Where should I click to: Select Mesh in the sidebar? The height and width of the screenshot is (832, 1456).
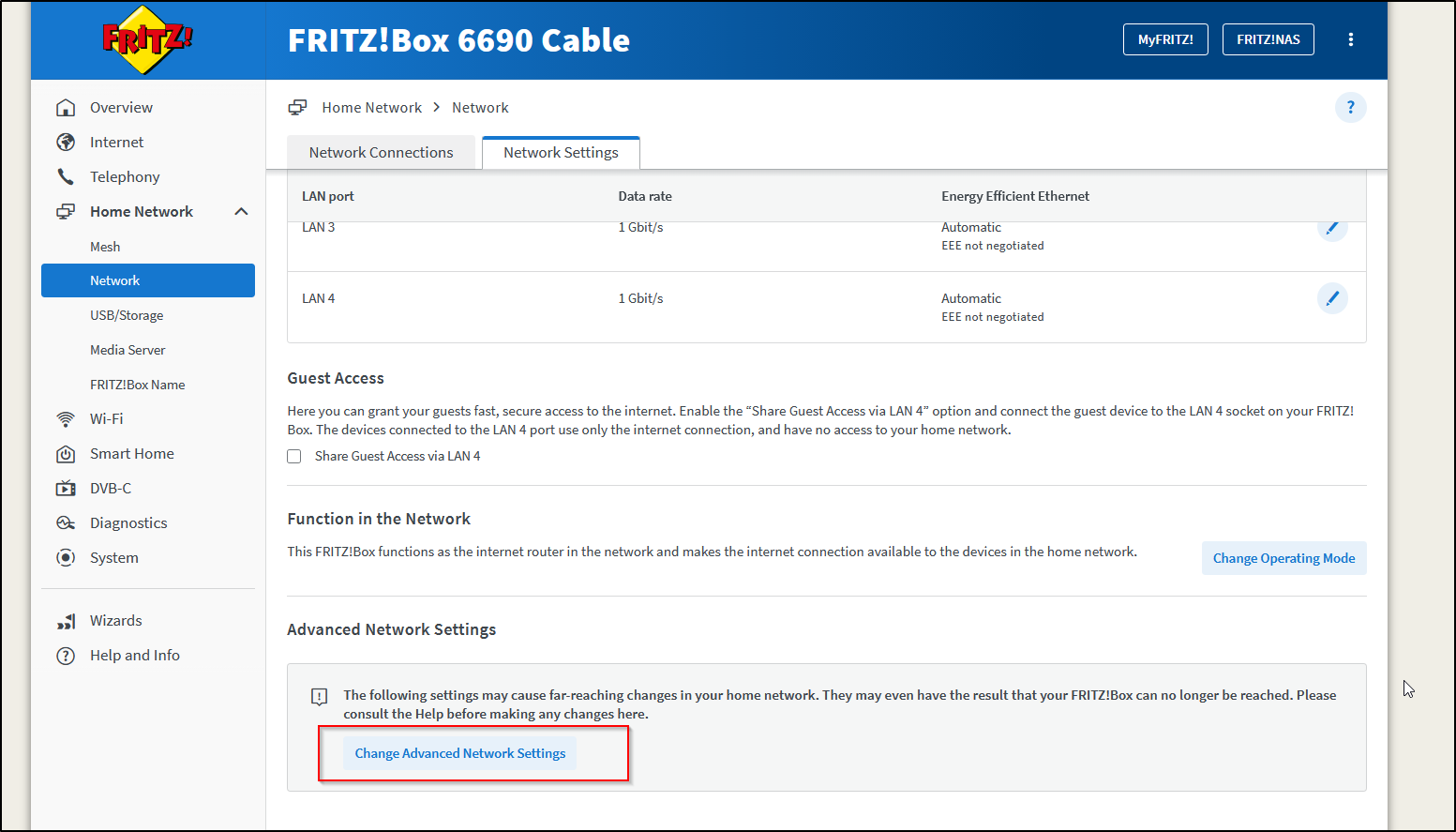(x=105, y=247)
